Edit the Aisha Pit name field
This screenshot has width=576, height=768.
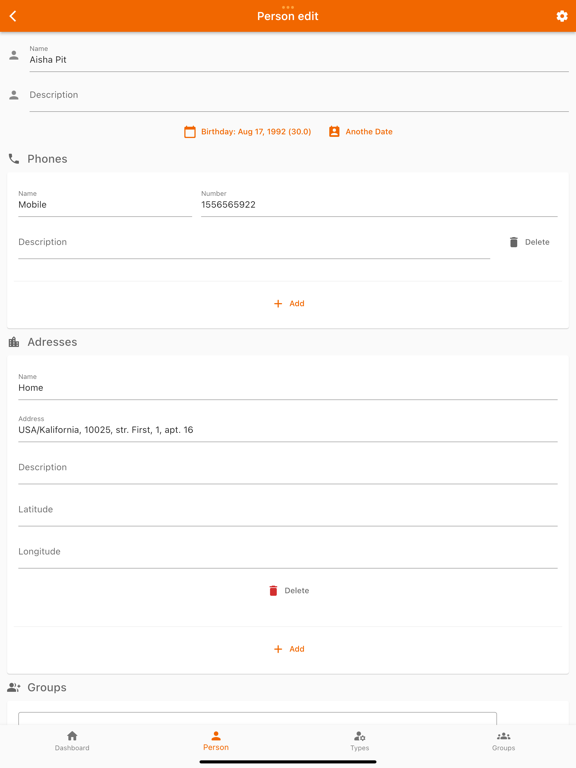pyautogui.click(x=299, y=58)
